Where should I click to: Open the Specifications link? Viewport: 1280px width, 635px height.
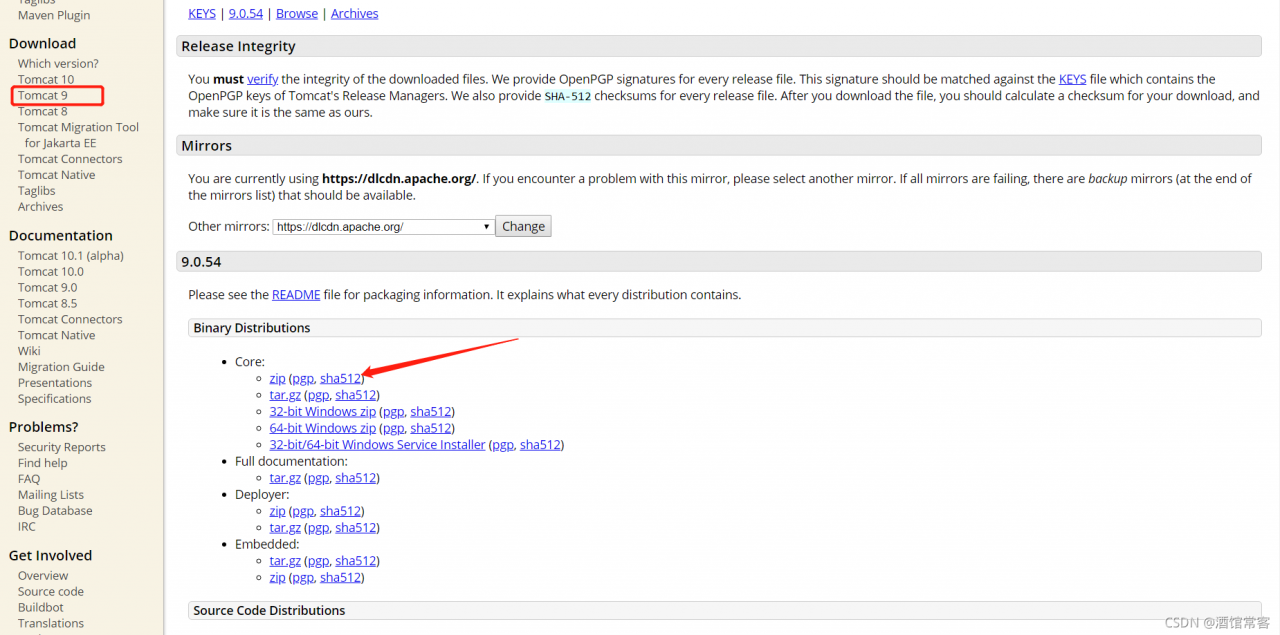click(55, 399)
